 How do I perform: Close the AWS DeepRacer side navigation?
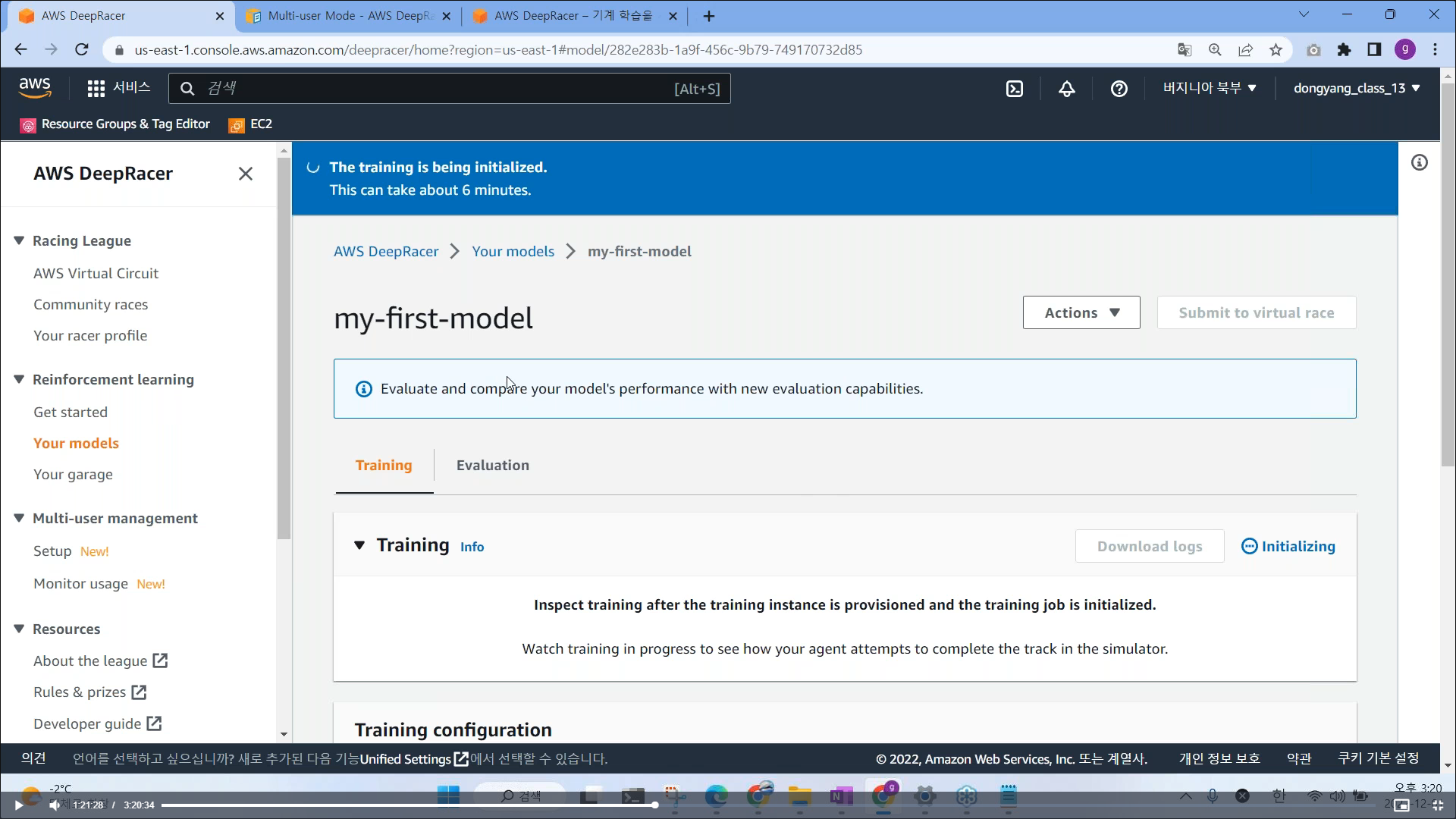(x=245, y=174)
